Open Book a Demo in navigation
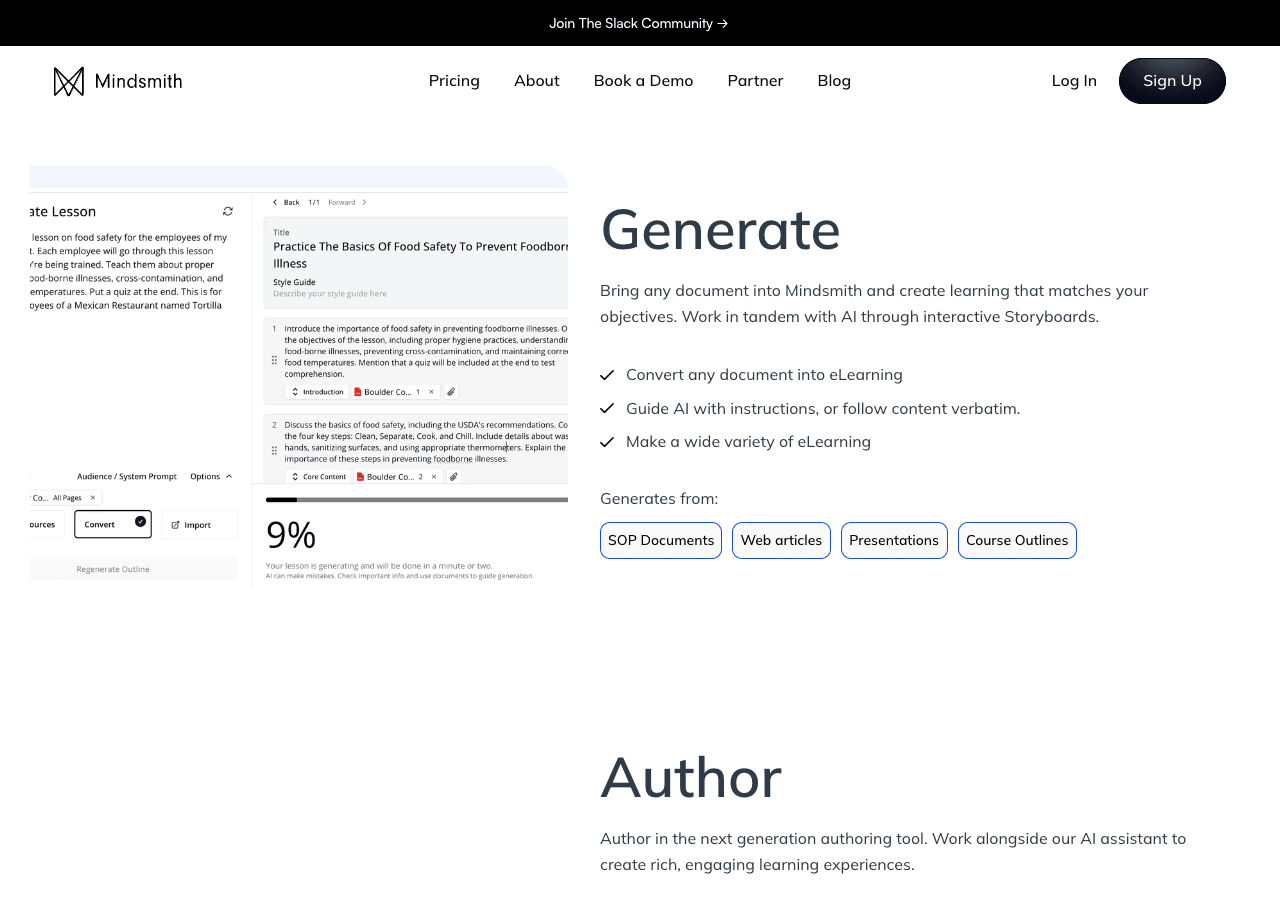The width and height of the screenshot is (1280, 900). coord(643,81)
